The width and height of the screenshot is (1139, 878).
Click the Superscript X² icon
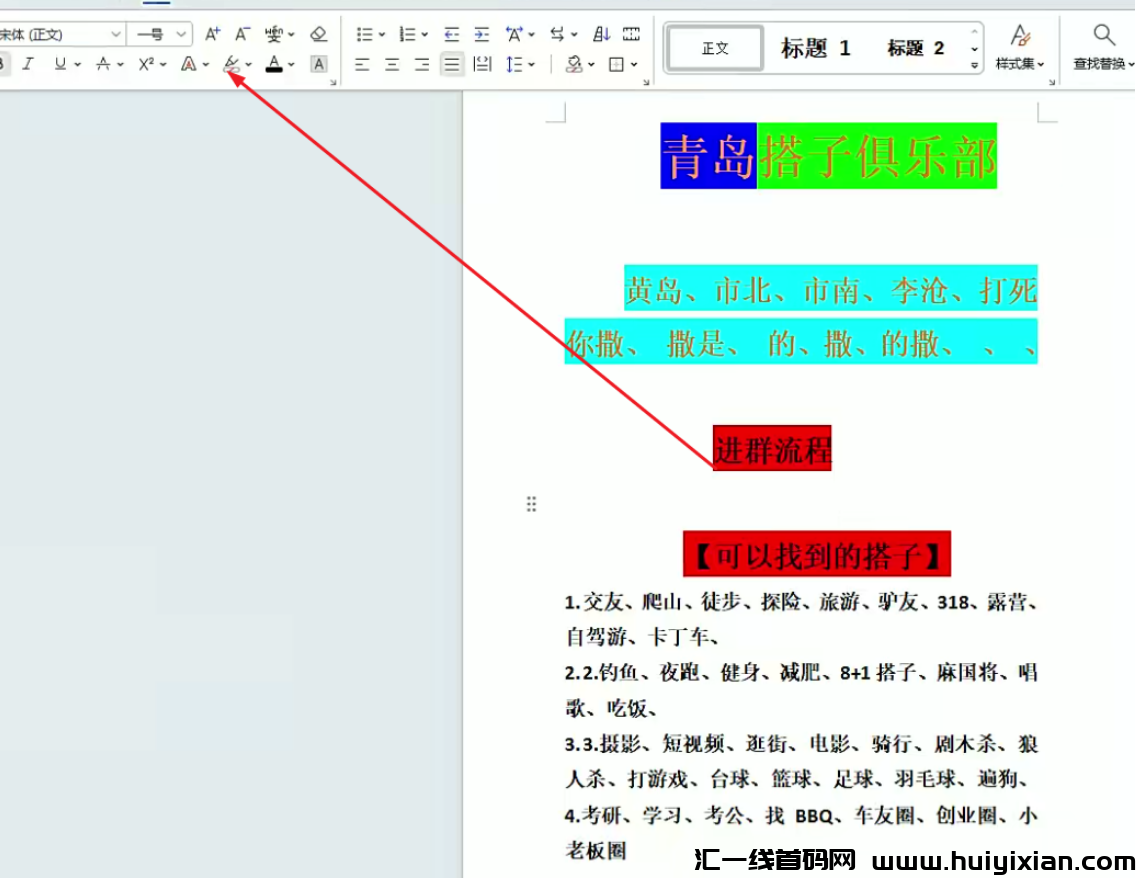146,64
